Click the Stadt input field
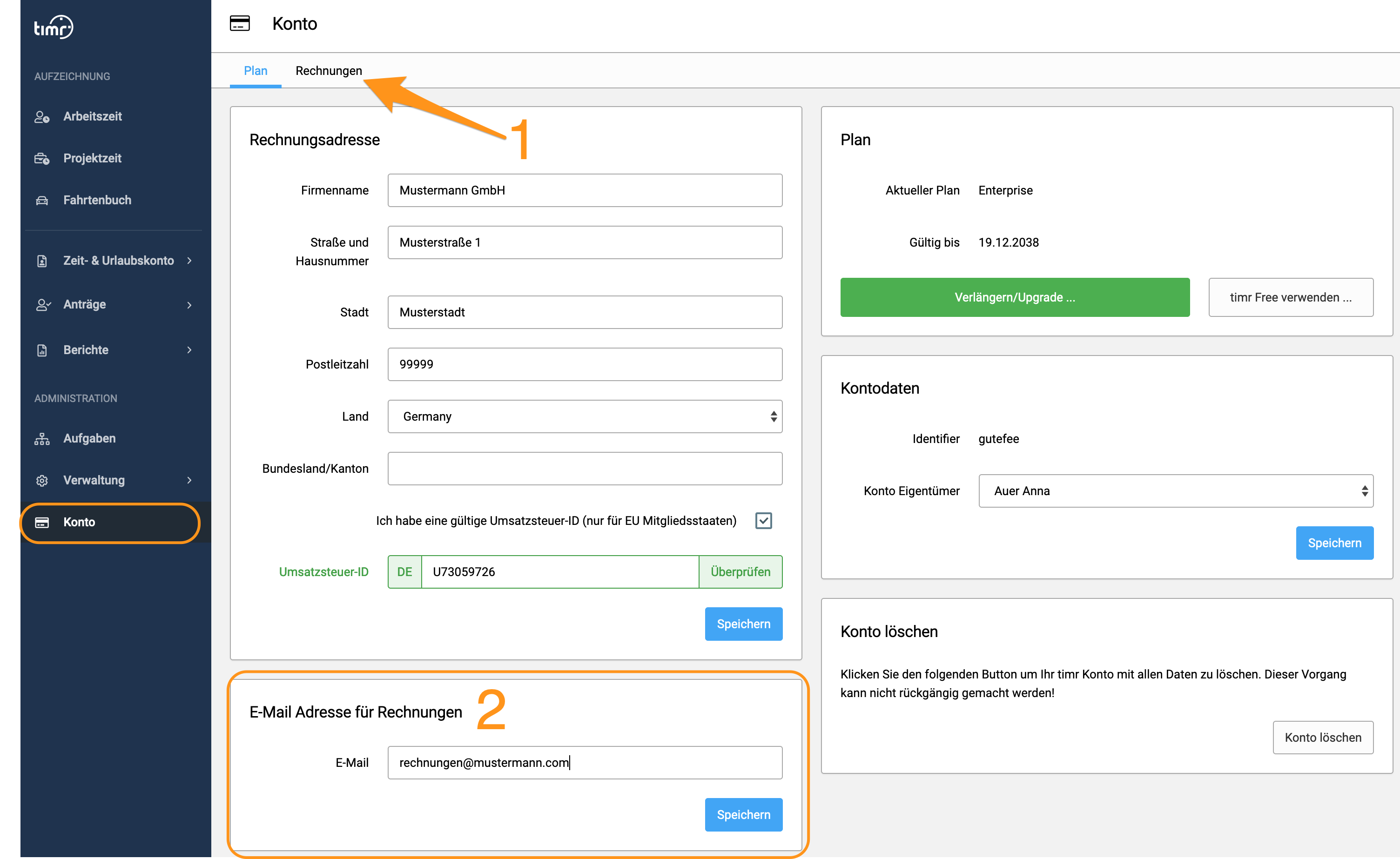 (585, 312)
